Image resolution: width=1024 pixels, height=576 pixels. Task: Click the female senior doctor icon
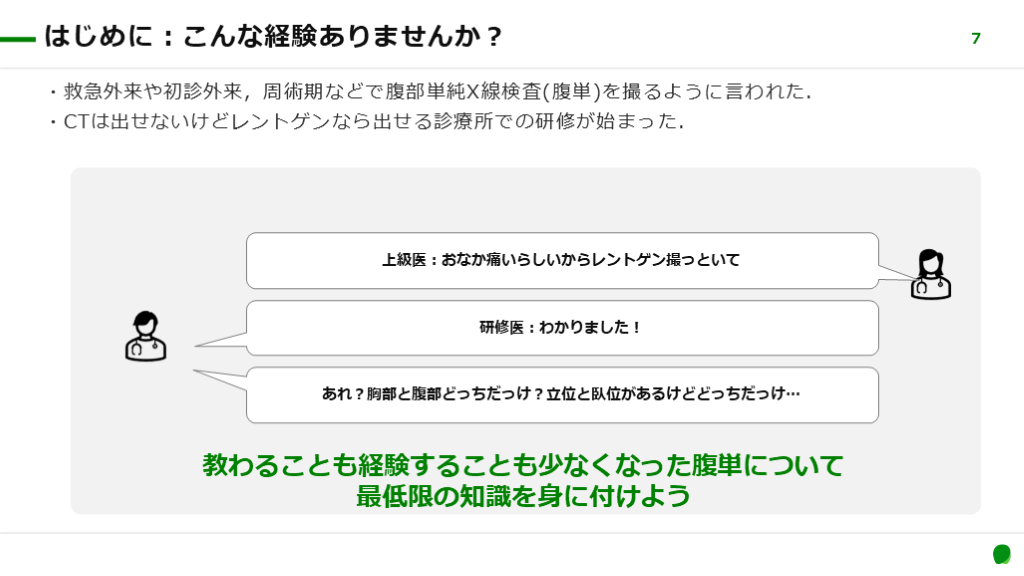point(930,274)
